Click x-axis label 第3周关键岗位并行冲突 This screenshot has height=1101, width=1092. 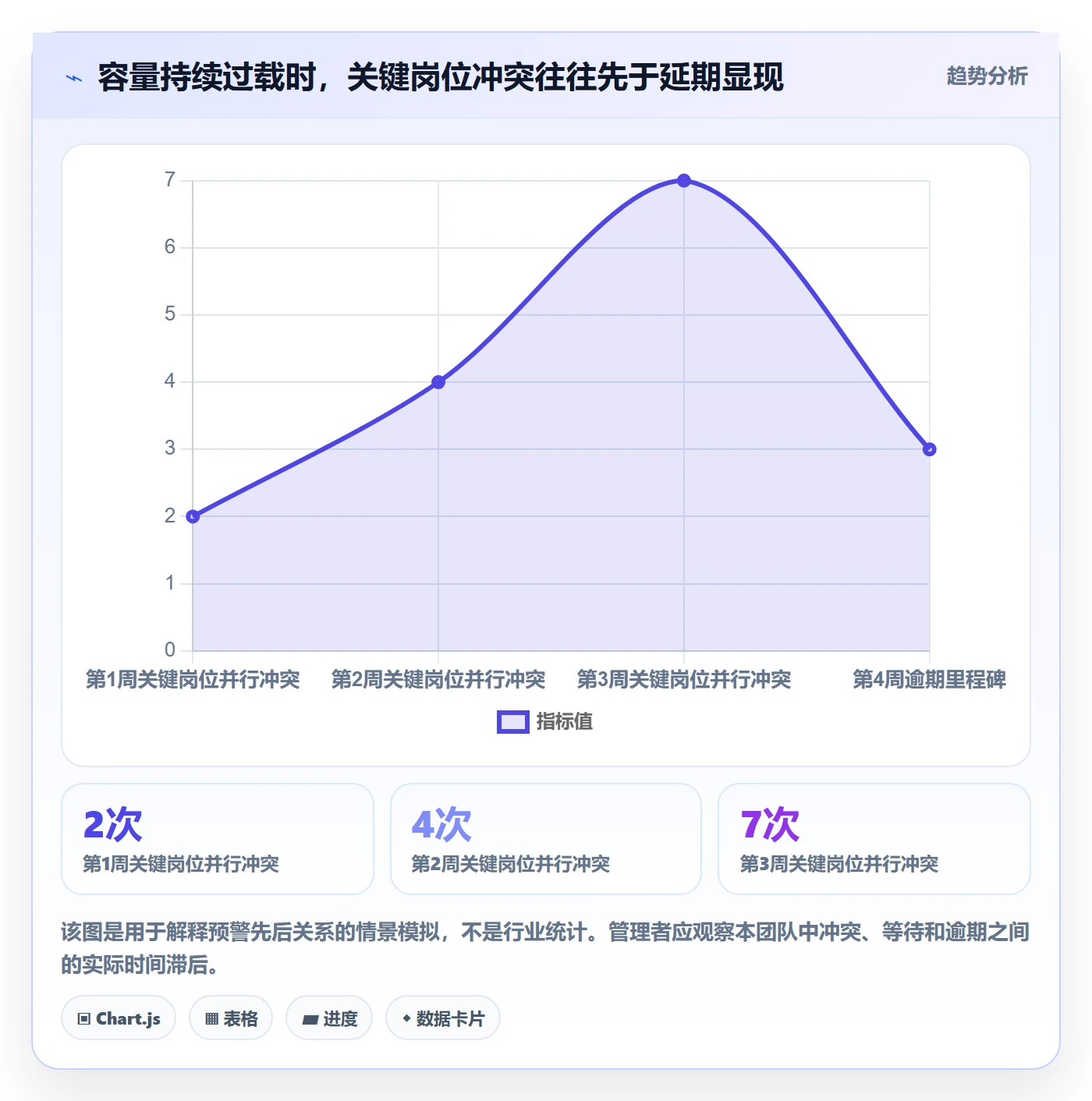coord(684,680)
